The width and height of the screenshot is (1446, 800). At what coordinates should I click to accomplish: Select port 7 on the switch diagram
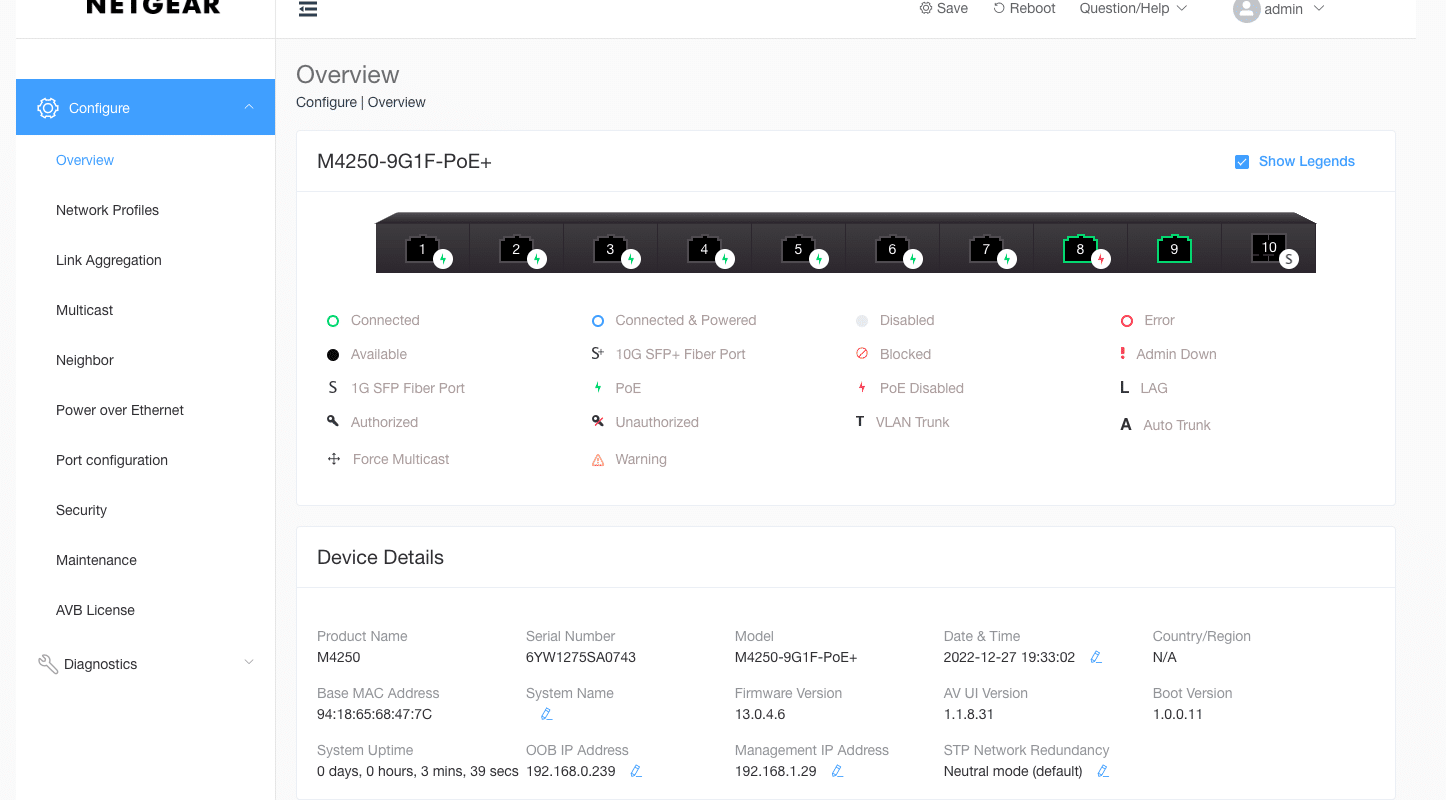[986, 249]
